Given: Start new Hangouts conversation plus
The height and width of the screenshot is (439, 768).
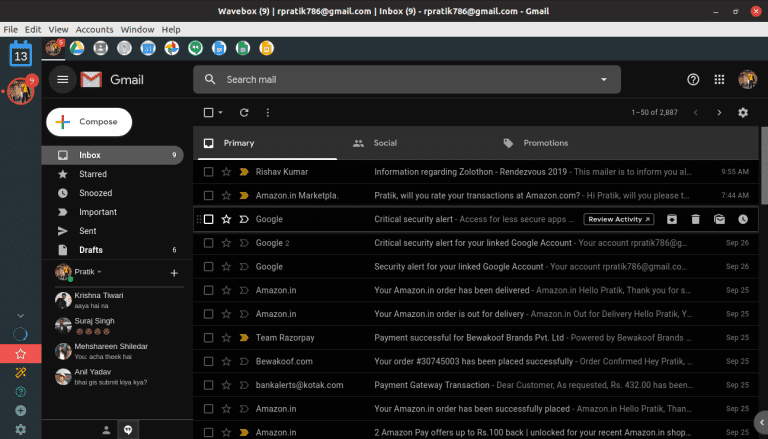Looking at the screenshot, I should point(174,273).
